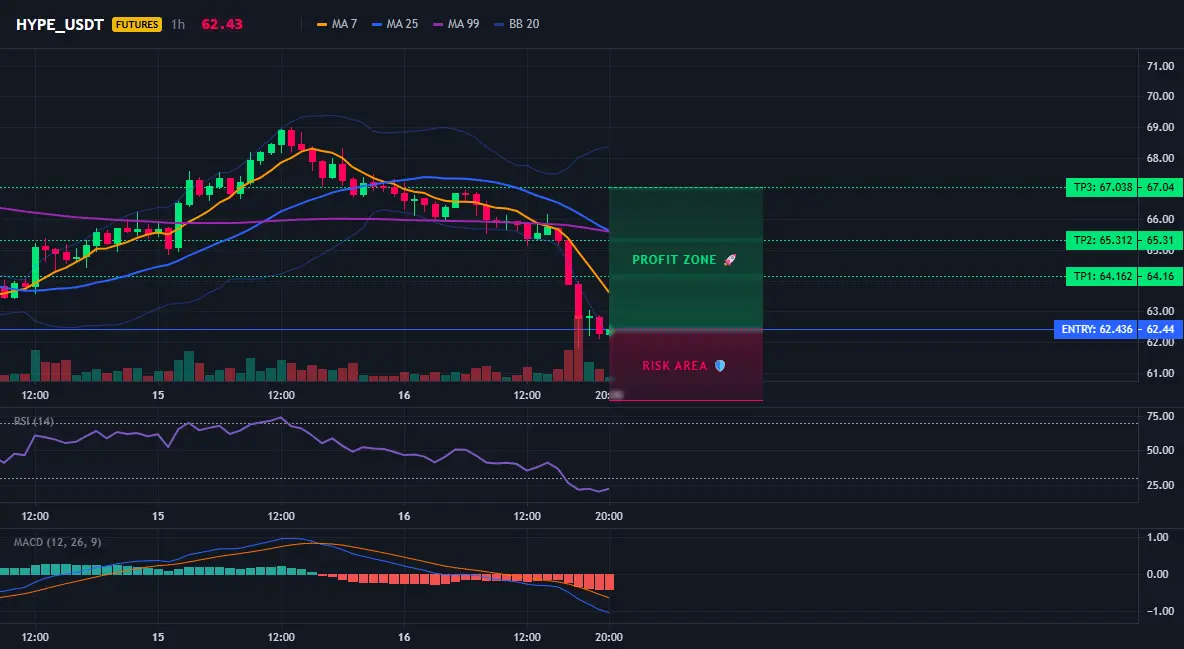Toggle the MA 7 legend entry
Screen dimensions: 1184x649
[337, 24]
